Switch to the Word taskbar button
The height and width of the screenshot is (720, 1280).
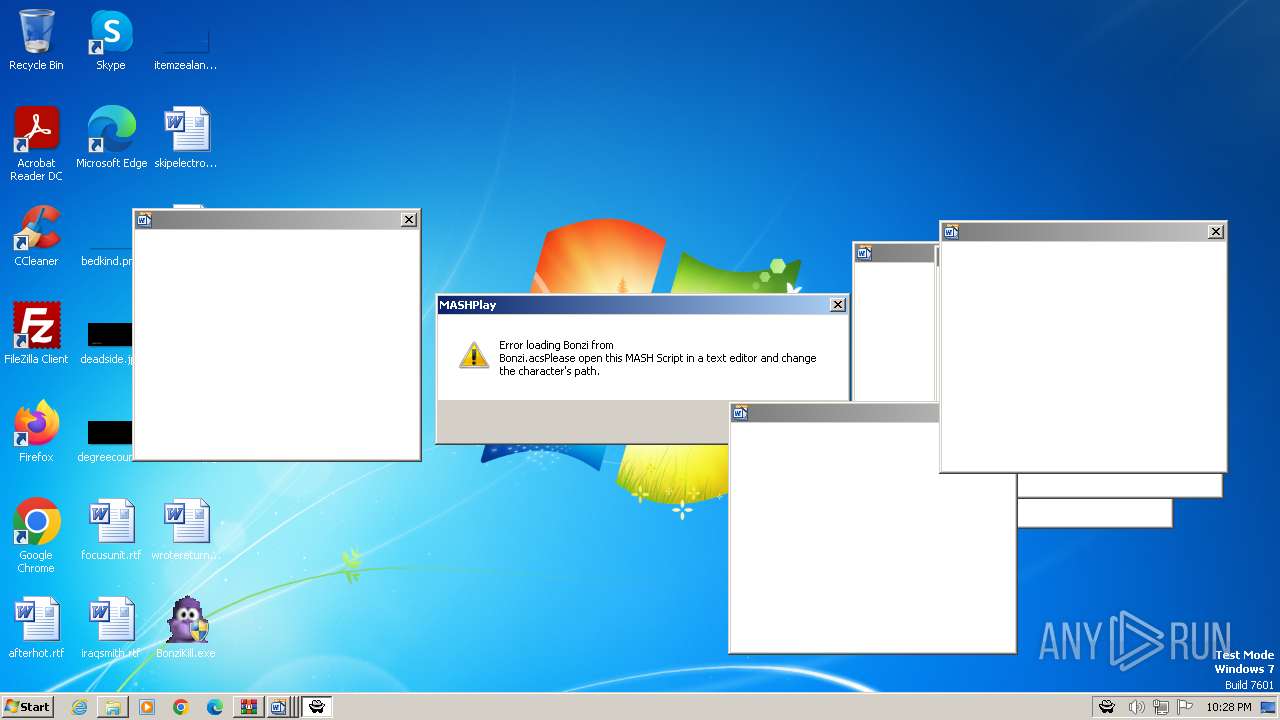pos(279,707)
